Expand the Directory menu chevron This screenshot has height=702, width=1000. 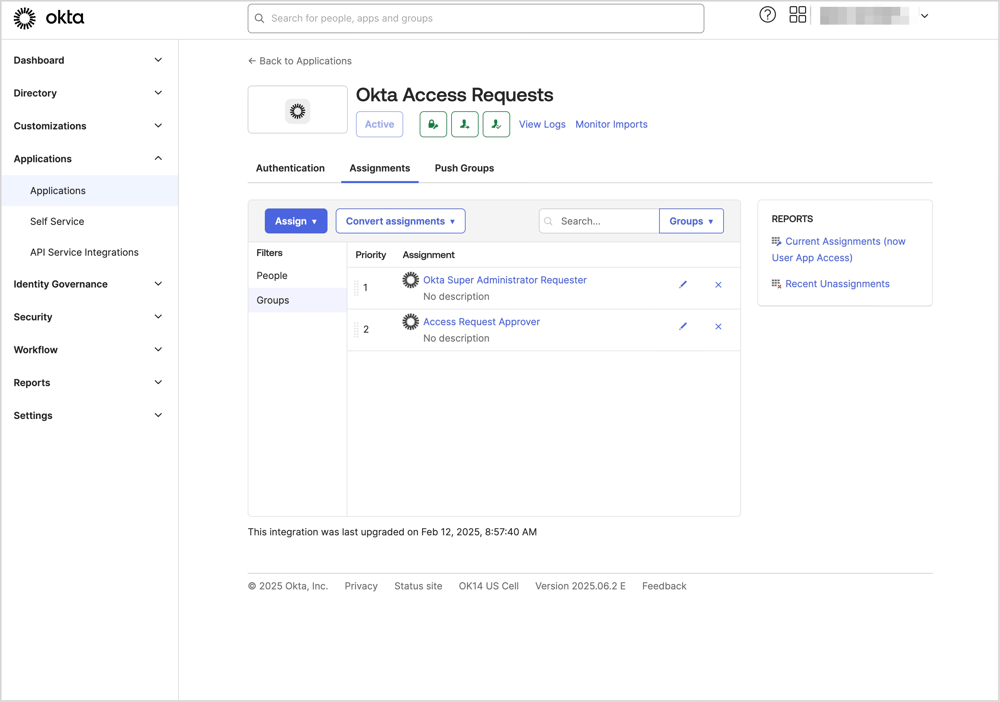pos(158,93)
